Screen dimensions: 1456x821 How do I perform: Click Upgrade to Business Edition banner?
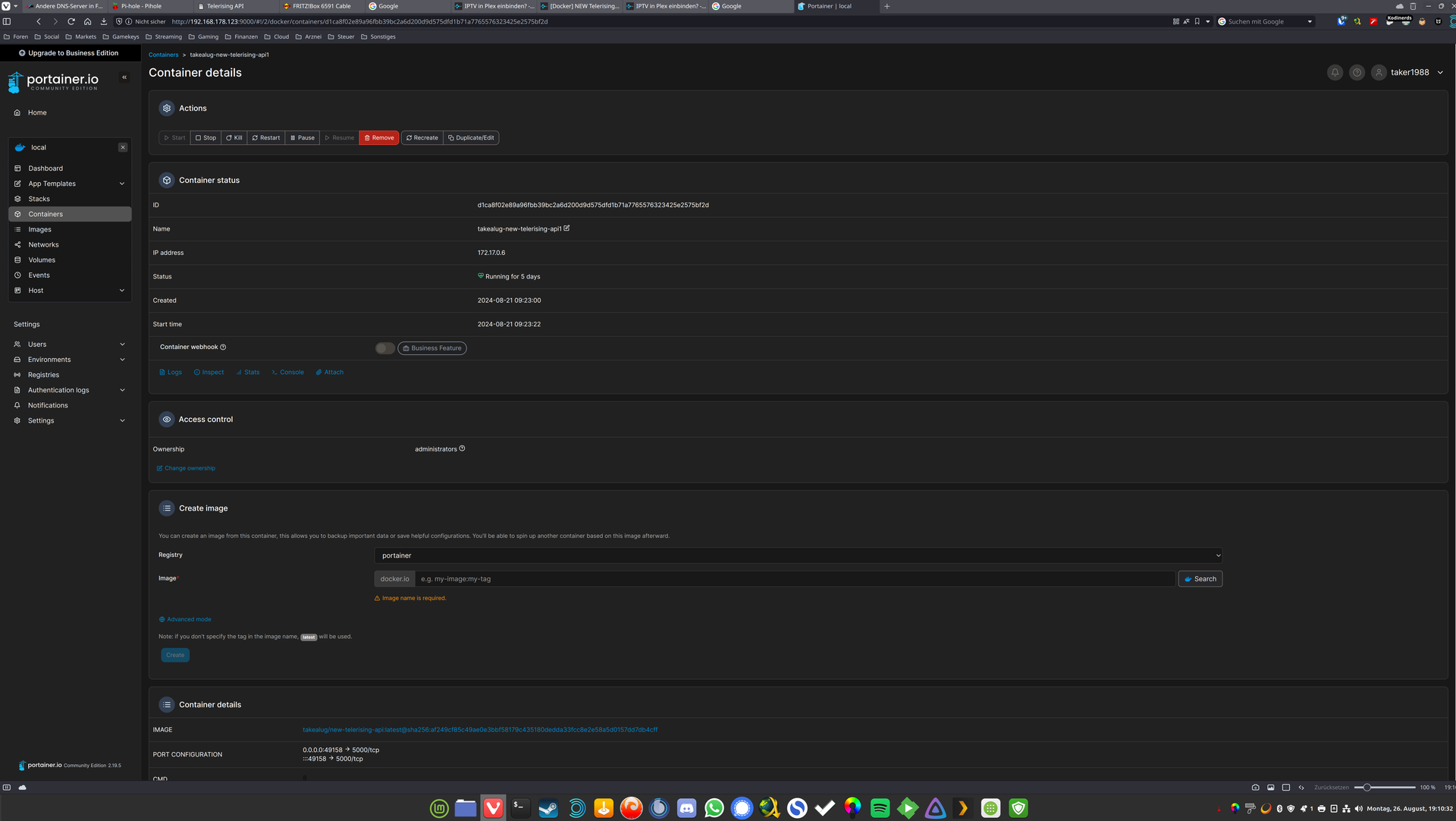[70, 53]
